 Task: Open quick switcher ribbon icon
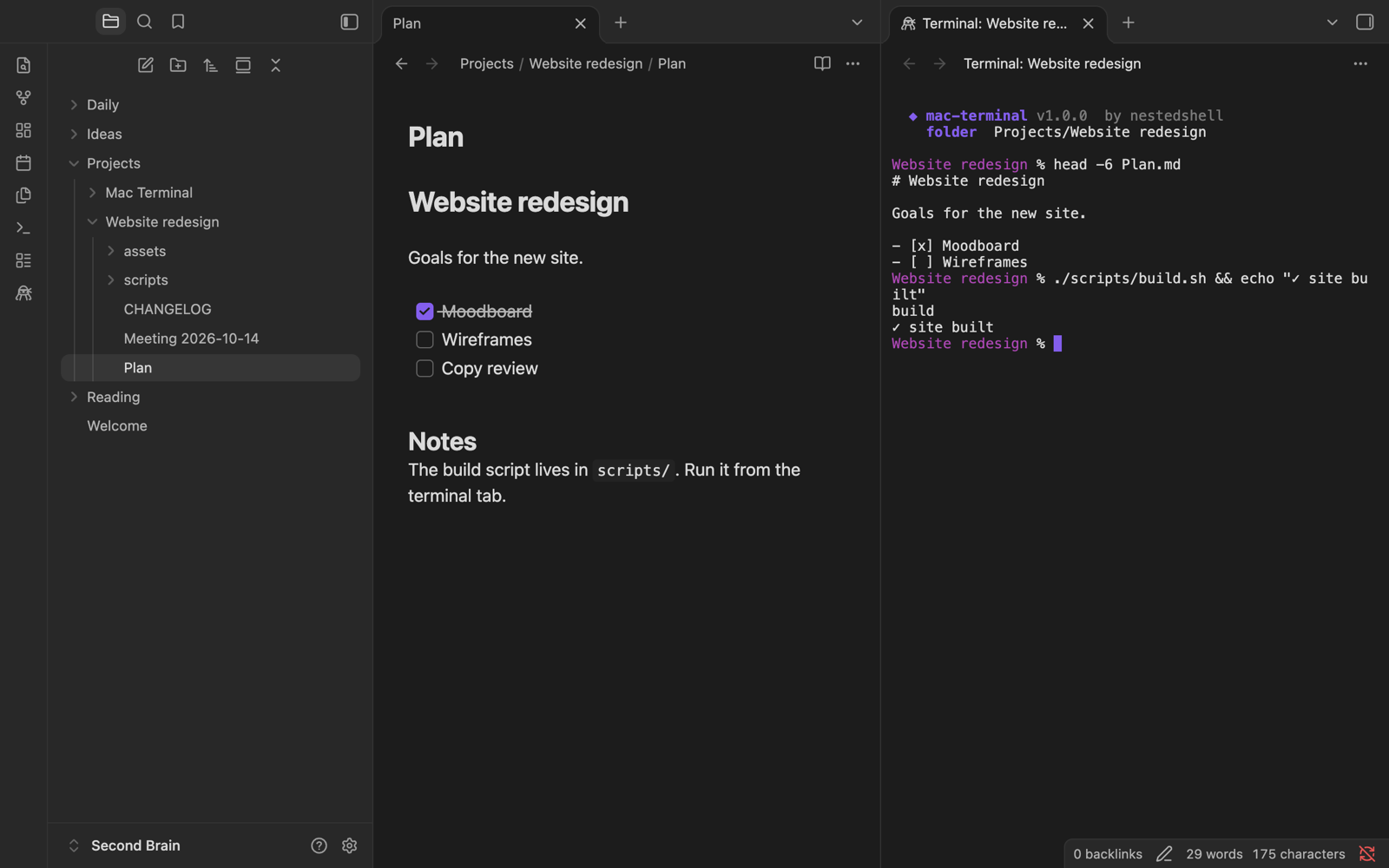pos(23,65)
